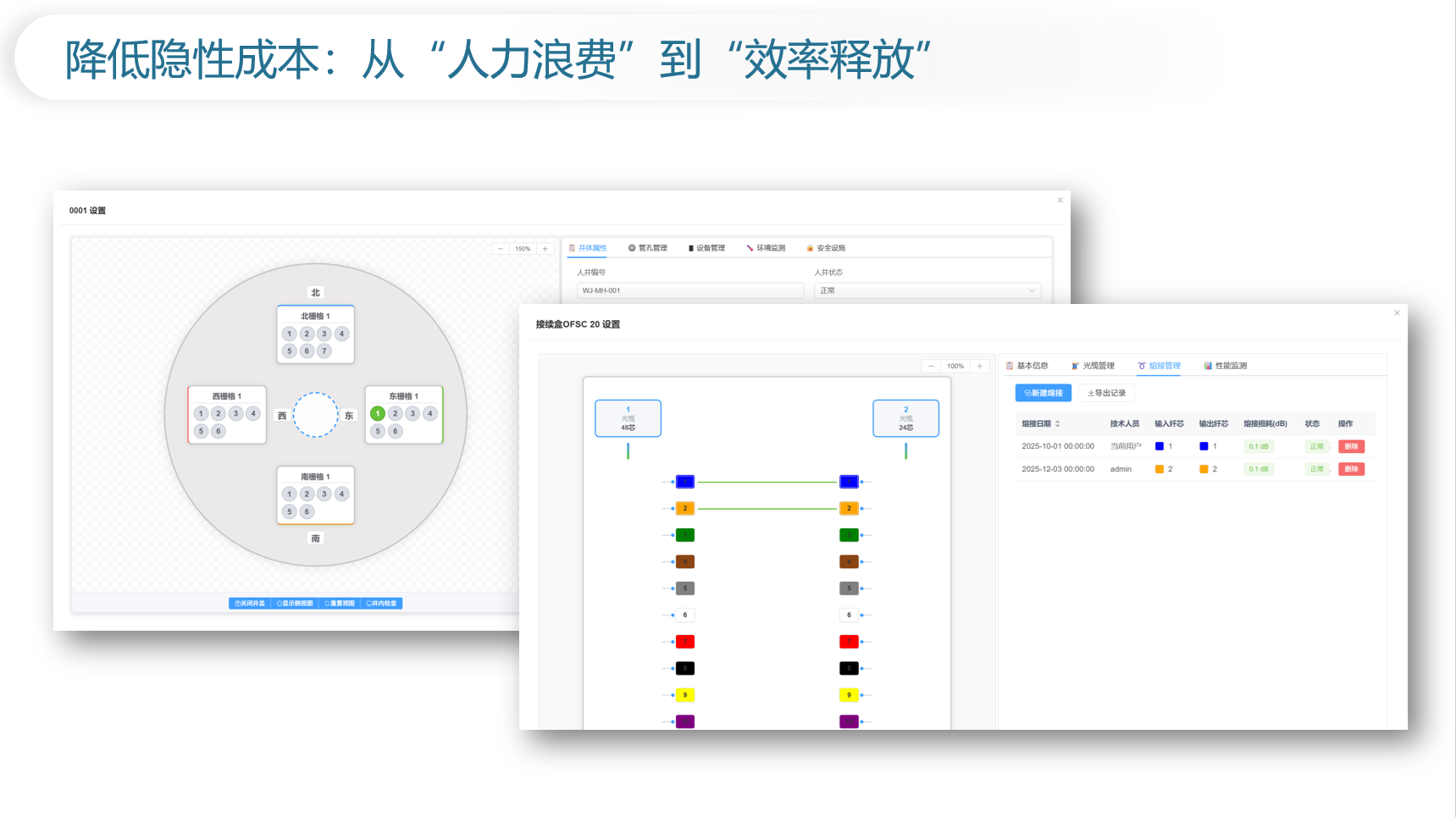Click the yellow fiber core 9 on left
This screenshot has height=817, width=1456.
[685, 695]
